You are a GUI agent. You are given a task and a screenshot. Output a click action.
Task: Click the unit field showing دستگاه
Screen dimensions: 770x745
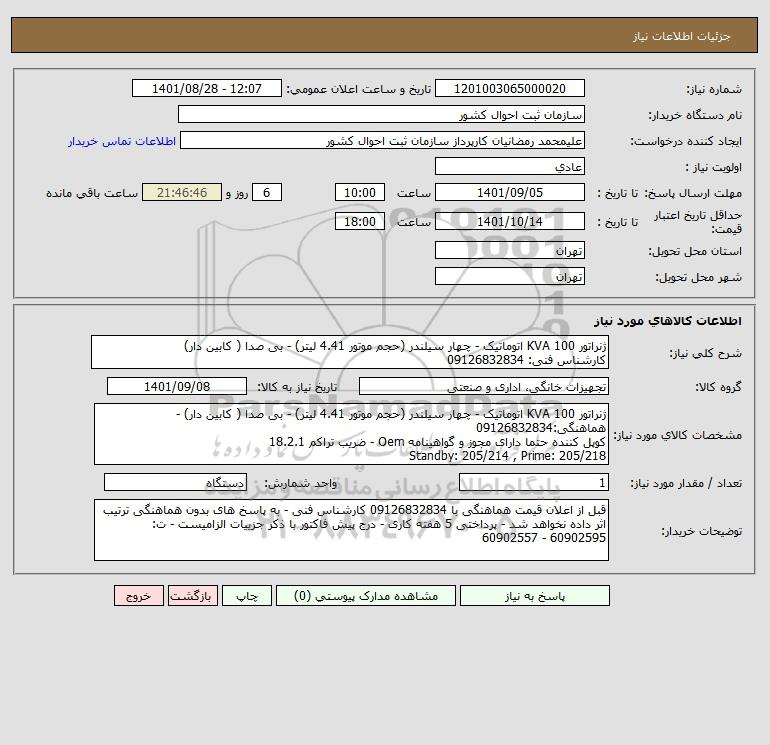tap(175, 483)
